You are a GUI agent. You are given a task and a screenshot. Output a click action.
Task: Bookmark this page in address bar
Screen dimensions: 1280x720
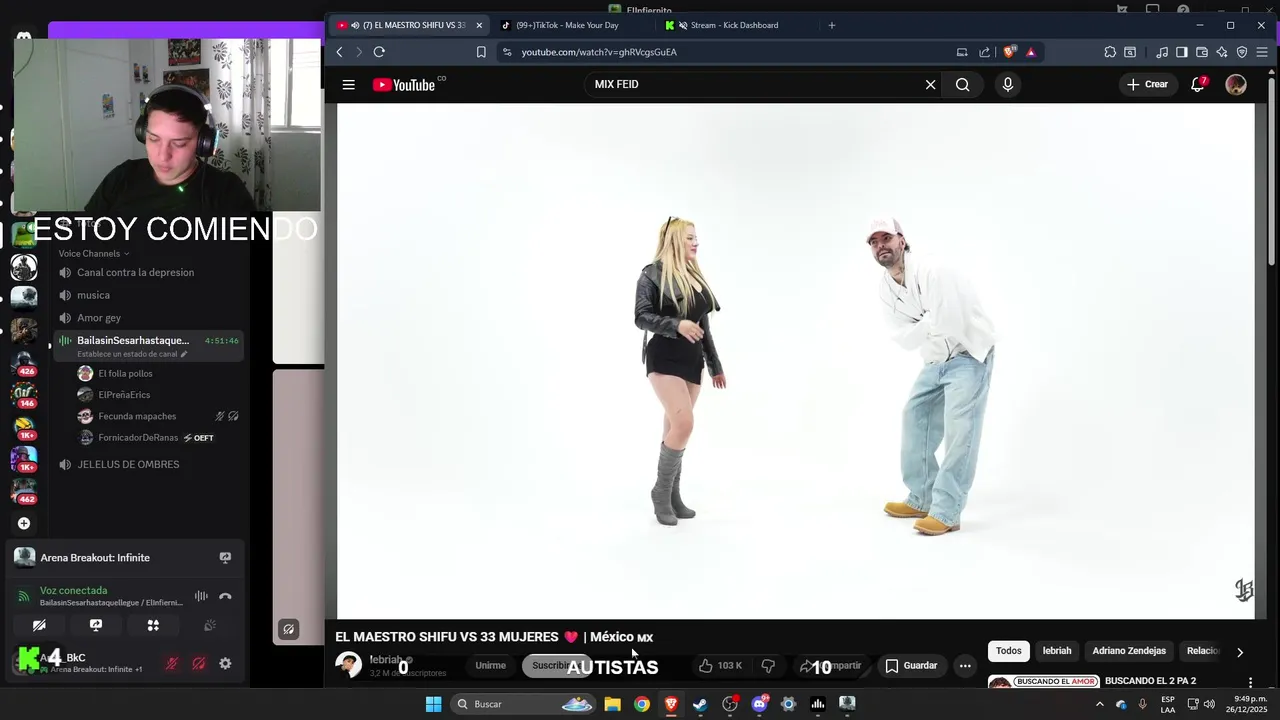[x=481, y=52]
